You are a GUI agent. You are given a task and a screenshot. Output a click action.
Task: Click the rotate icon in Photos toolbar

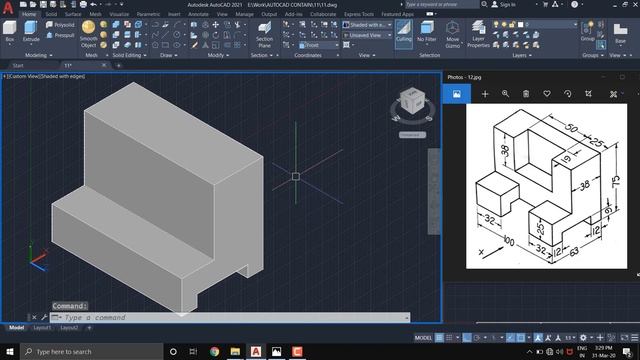(x=568, y=94)
